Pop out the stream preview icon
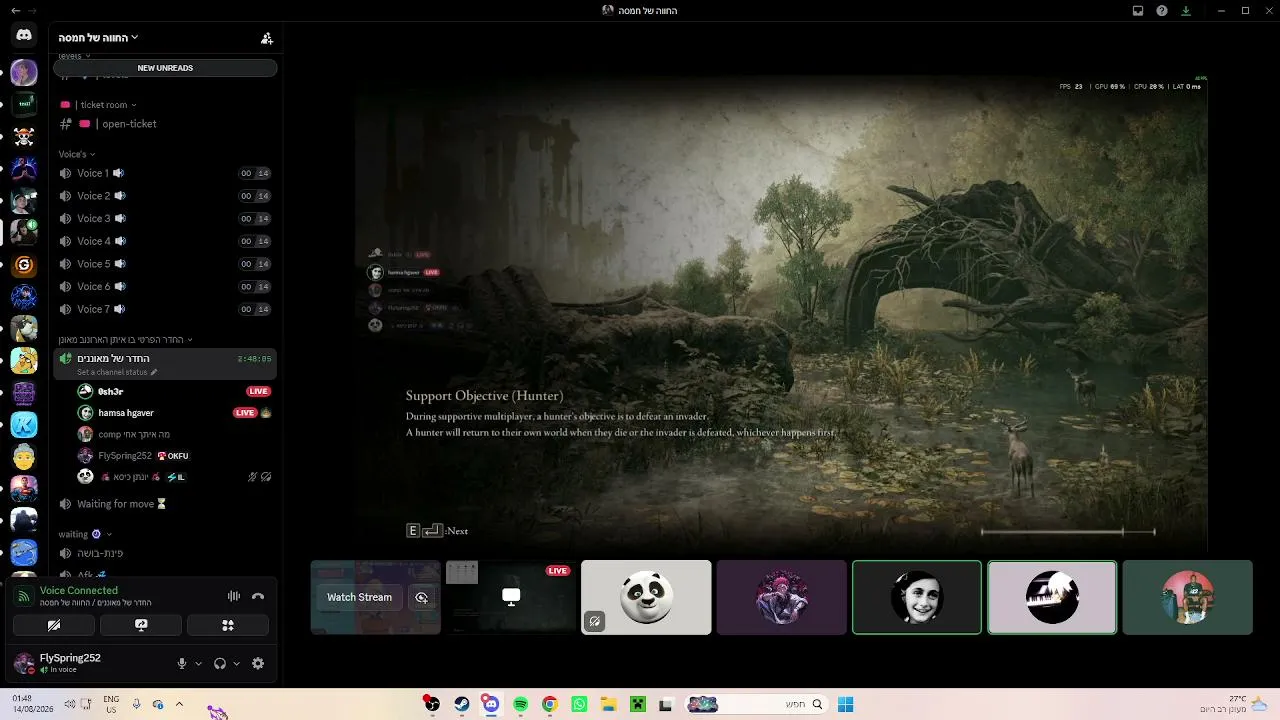1280x720 pixels. click(x=422, y=597)
